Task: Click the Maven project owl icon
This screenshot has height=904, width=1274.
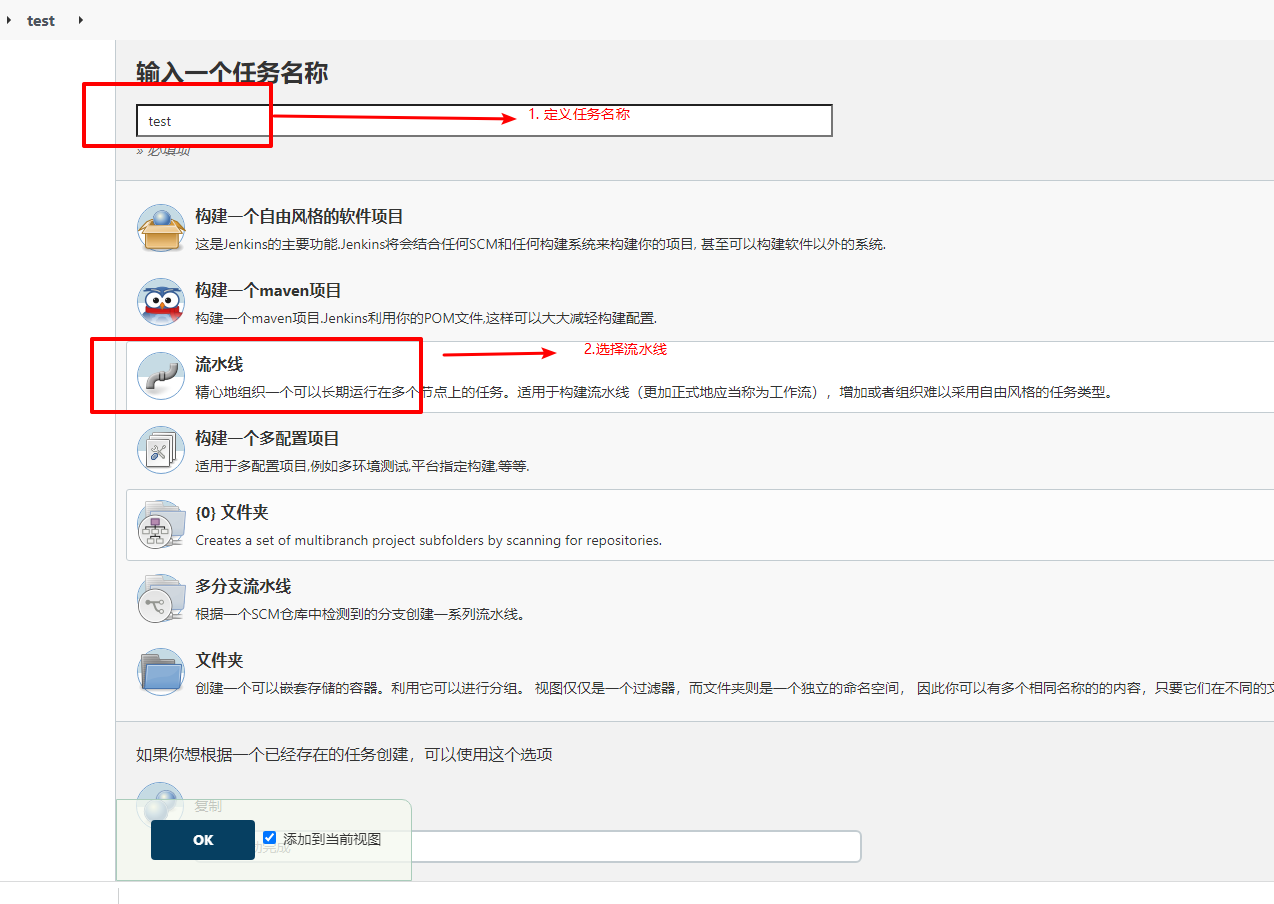Action: click(x=161, y=302)
